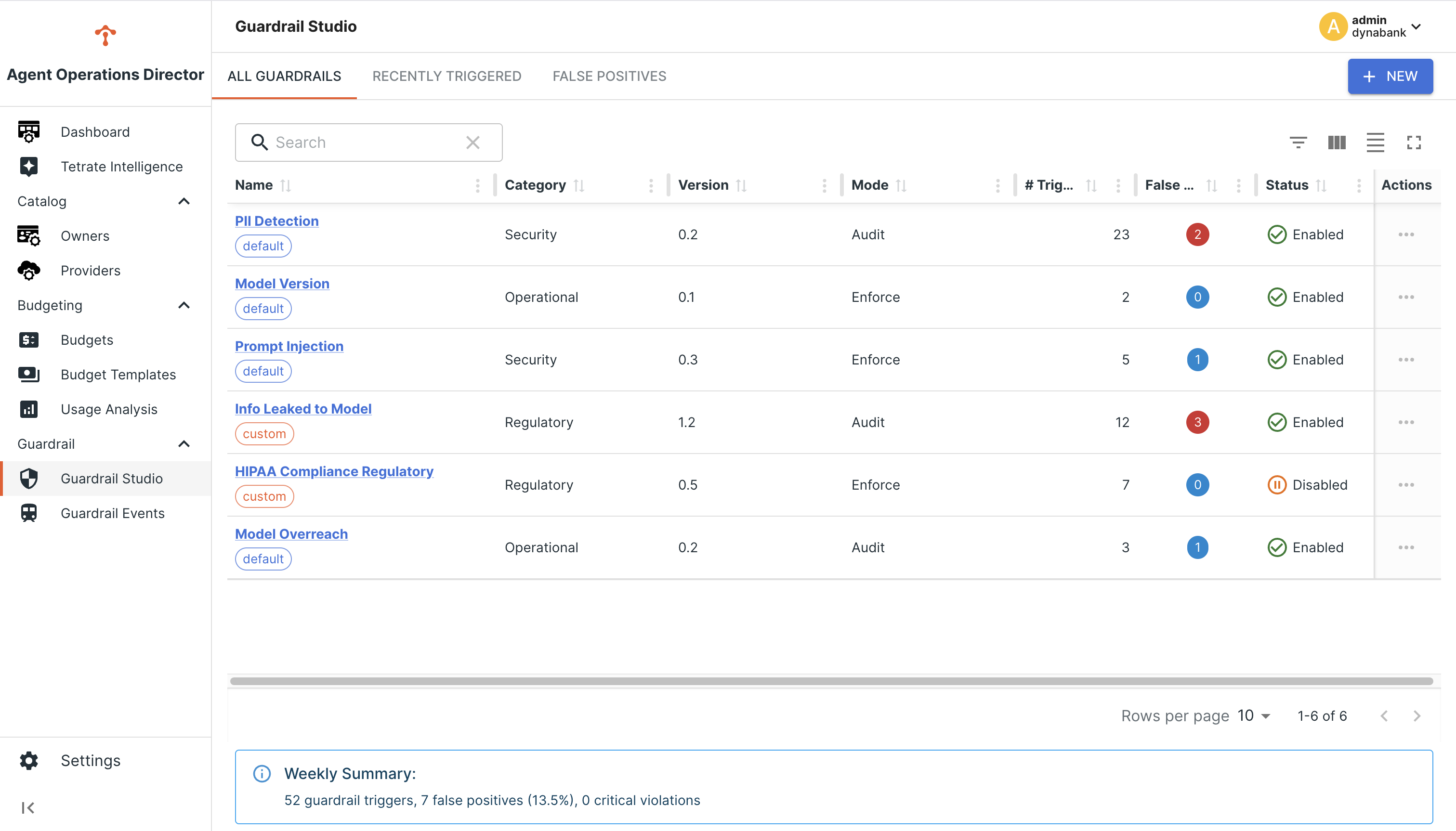
Task: Go to next page arrow
Action: pyautogui.click(x=1417, y=716)
